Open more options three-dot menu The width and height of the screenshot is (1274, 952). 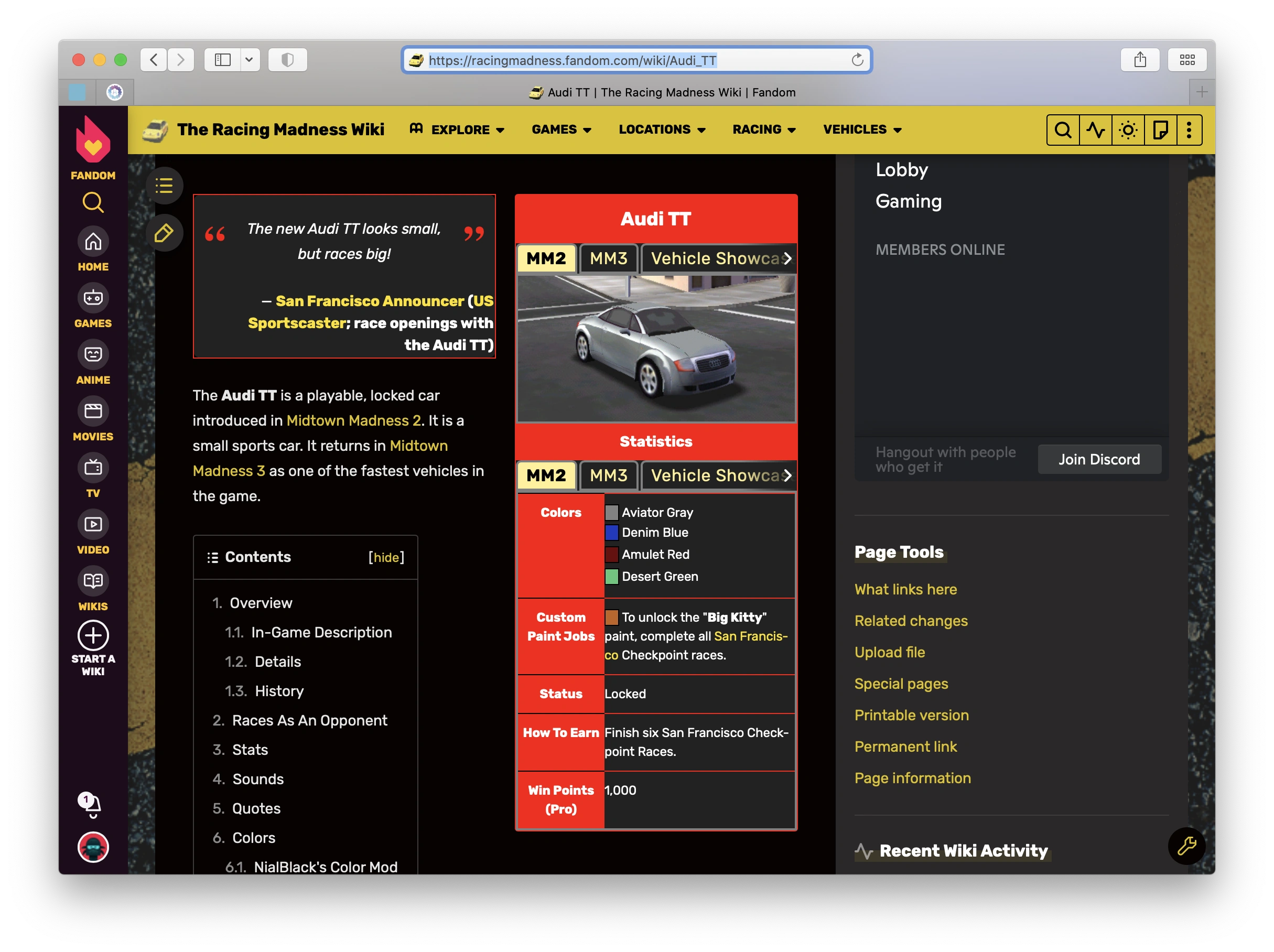click(x=1189, y=129)
